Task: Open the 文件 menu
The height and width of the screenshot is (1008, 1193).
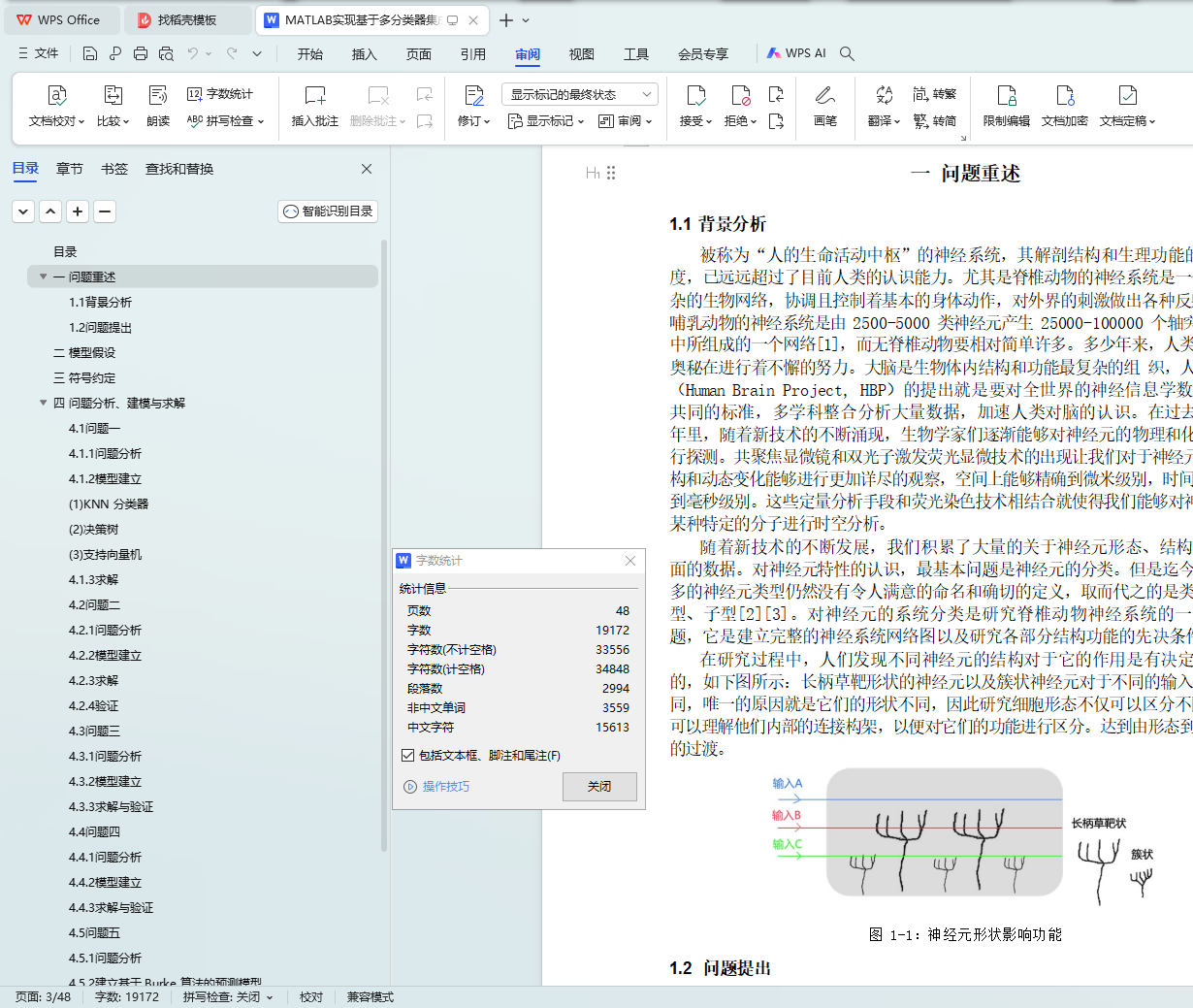Action: (x=39, y=53)
